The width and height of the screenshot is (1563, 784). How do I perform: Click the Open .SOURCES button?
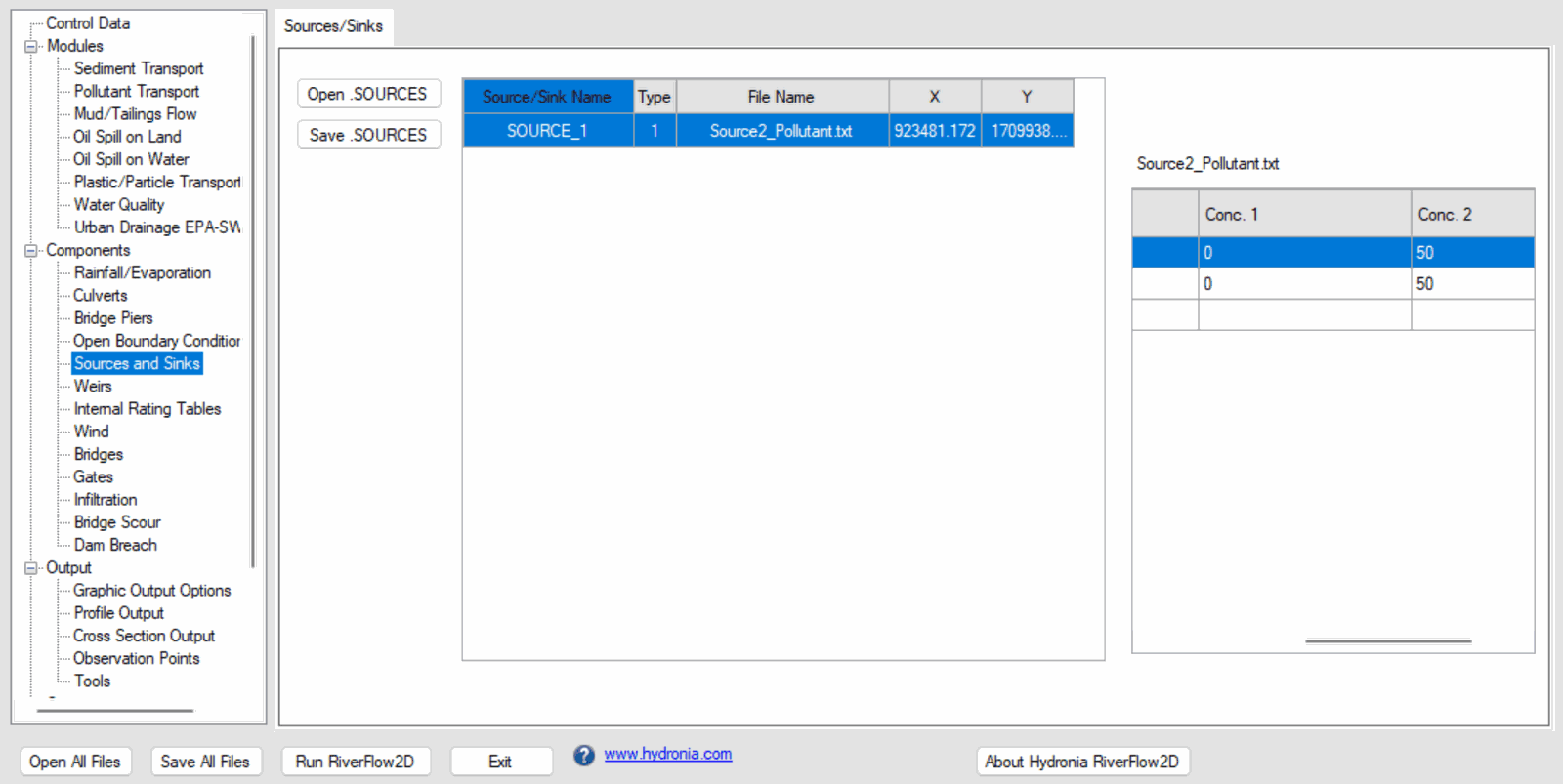click(x=367, y=95)
